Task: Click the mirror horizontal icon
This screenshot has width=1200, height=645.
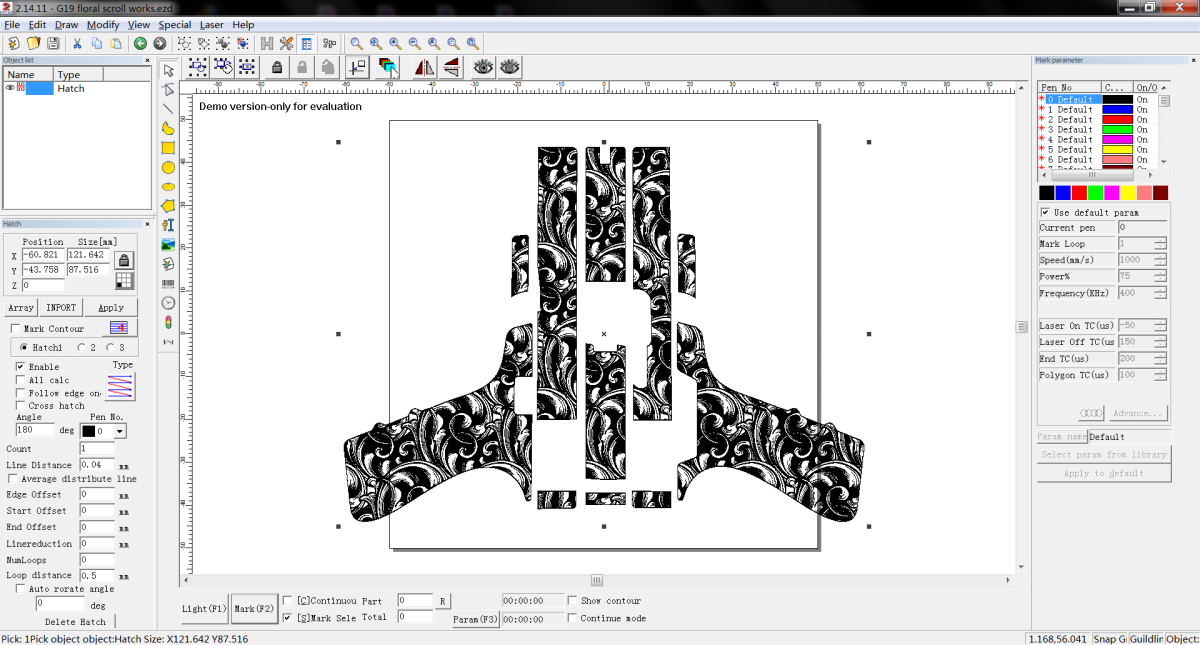Action: click(424, 67)
